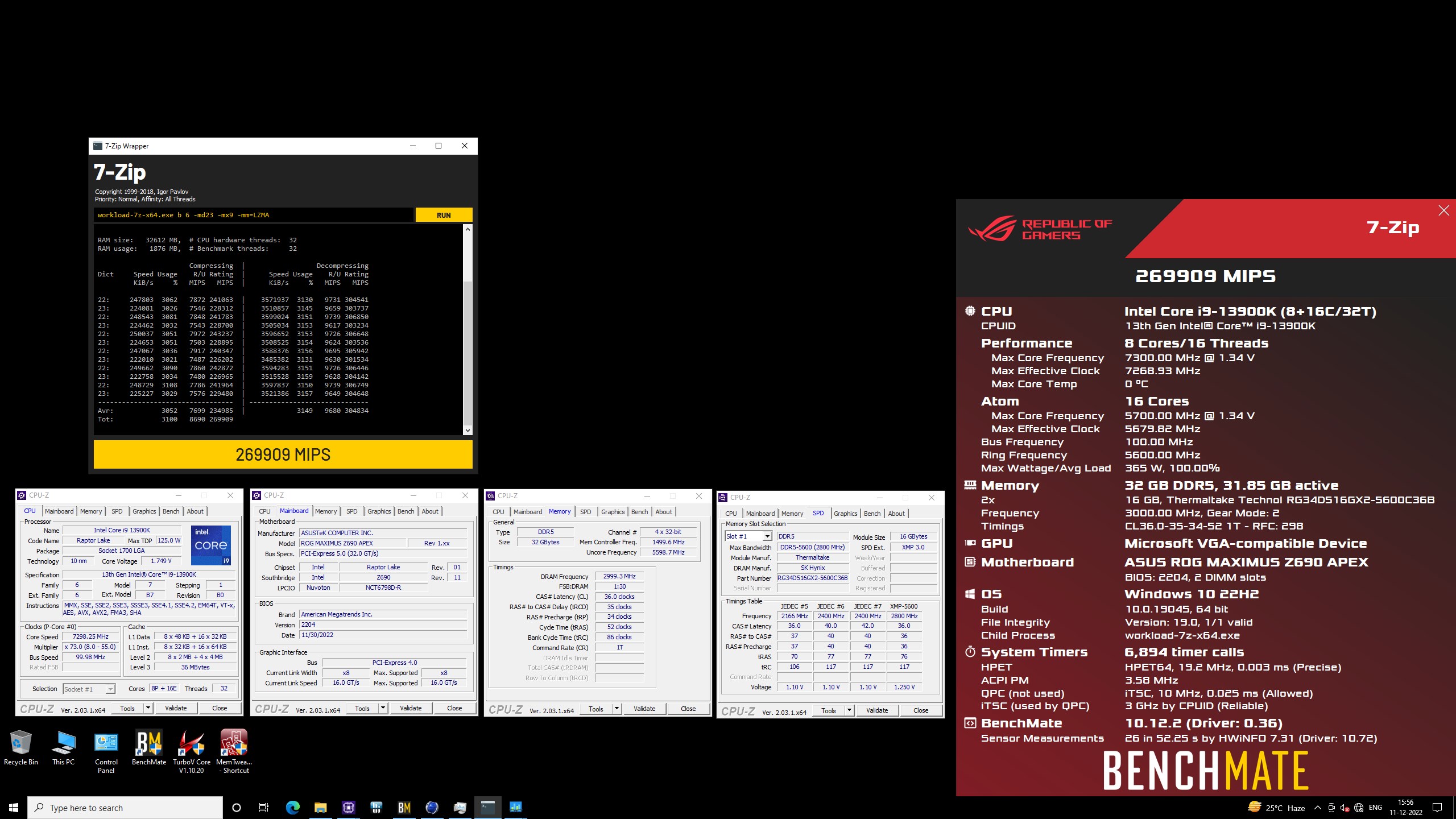Open About tab in SPD CPU-Z window
1456x819 pixels.
pos(896,514)
